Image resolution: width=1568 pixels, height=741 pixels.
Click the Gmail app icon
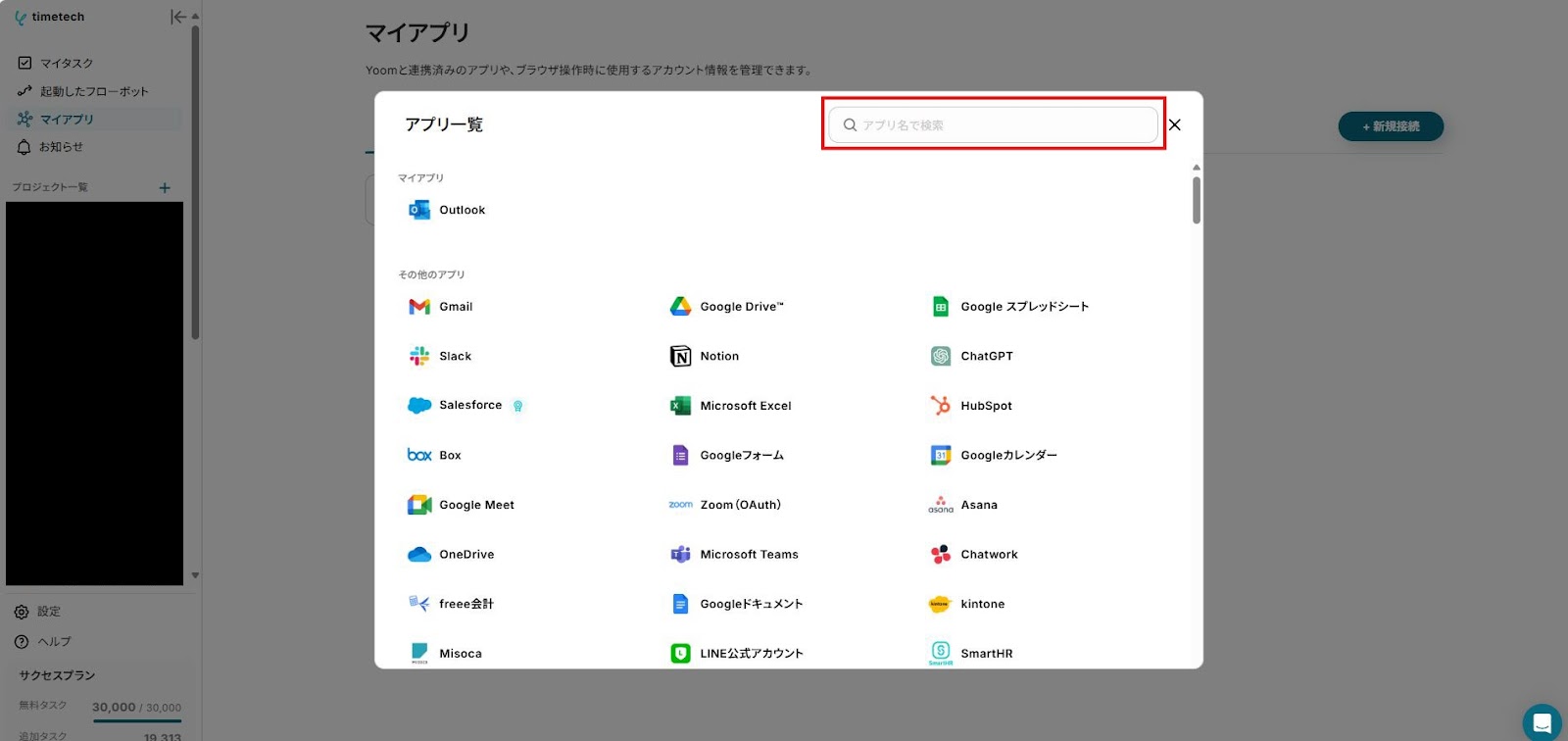419,307
